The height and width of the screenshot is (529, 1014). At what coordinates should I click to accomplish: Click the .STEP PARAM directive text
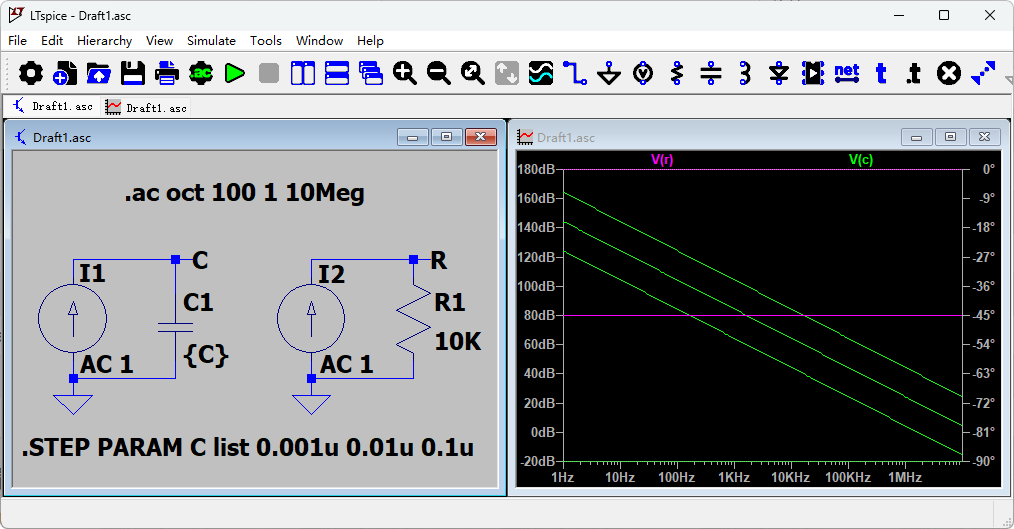(x=248, y=448)
